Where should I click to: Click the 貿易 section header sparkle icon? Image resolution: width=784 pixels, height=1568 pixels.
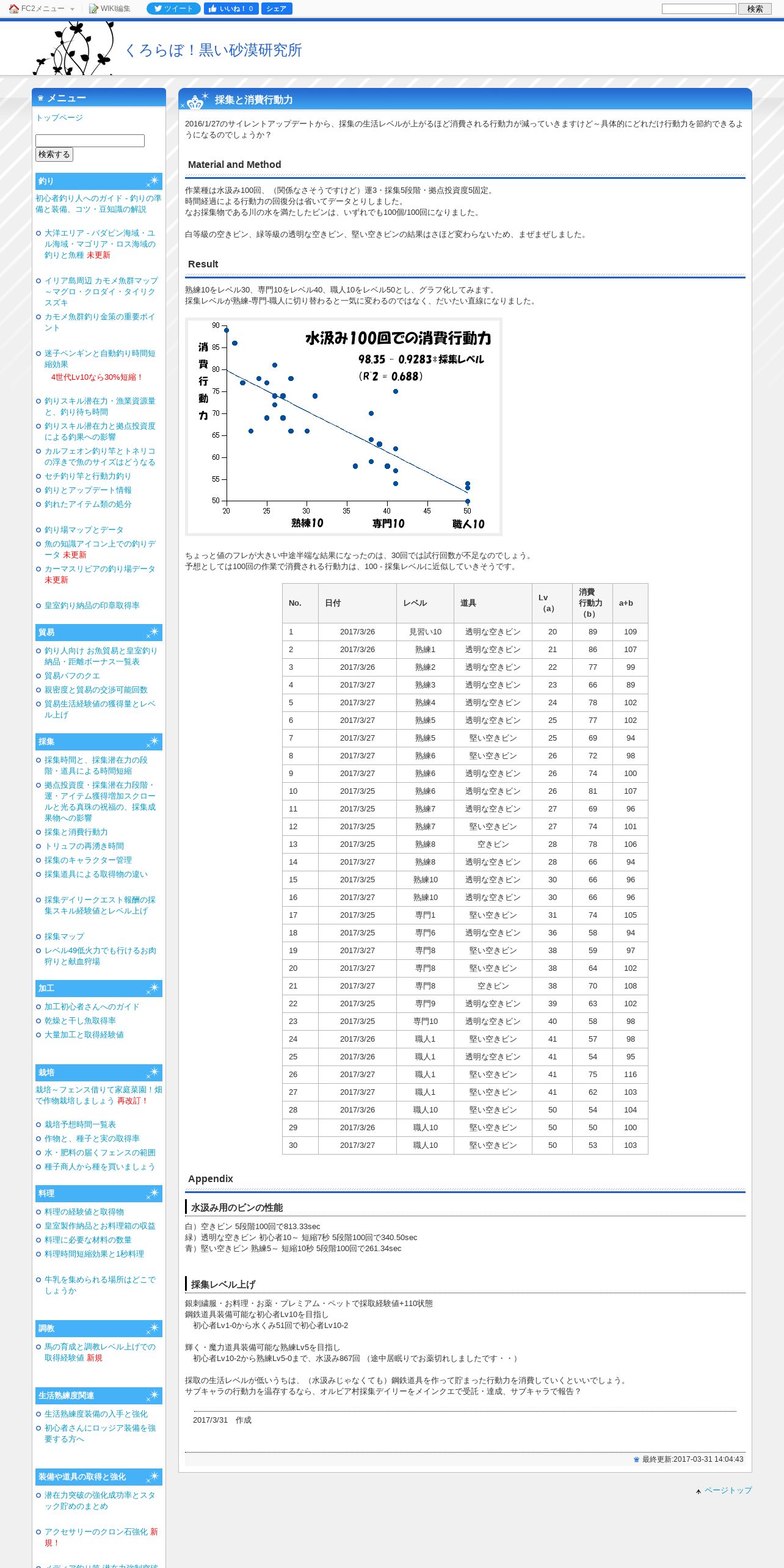point(153,632)
